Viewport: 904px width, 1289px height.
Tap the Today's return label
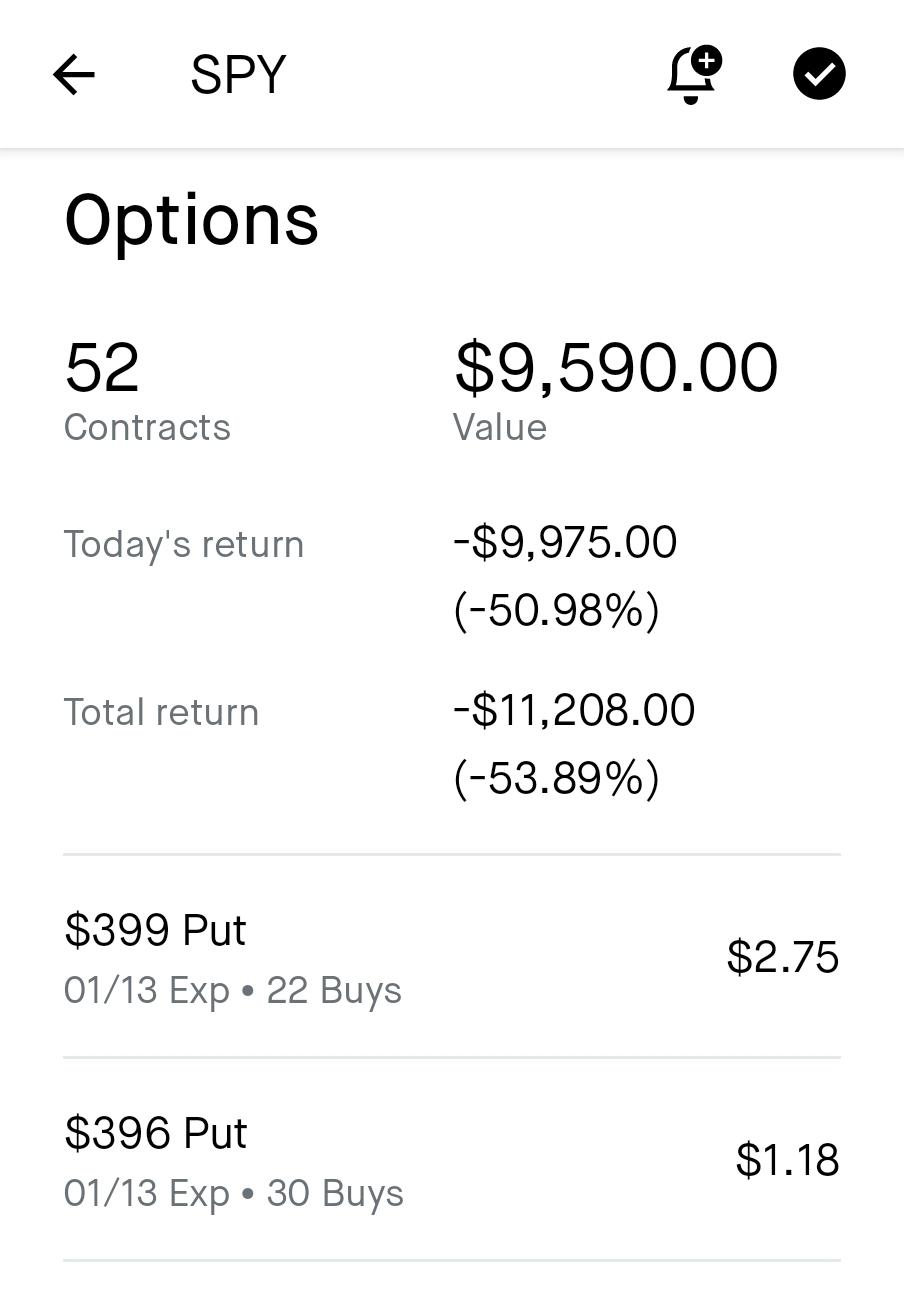184,545
